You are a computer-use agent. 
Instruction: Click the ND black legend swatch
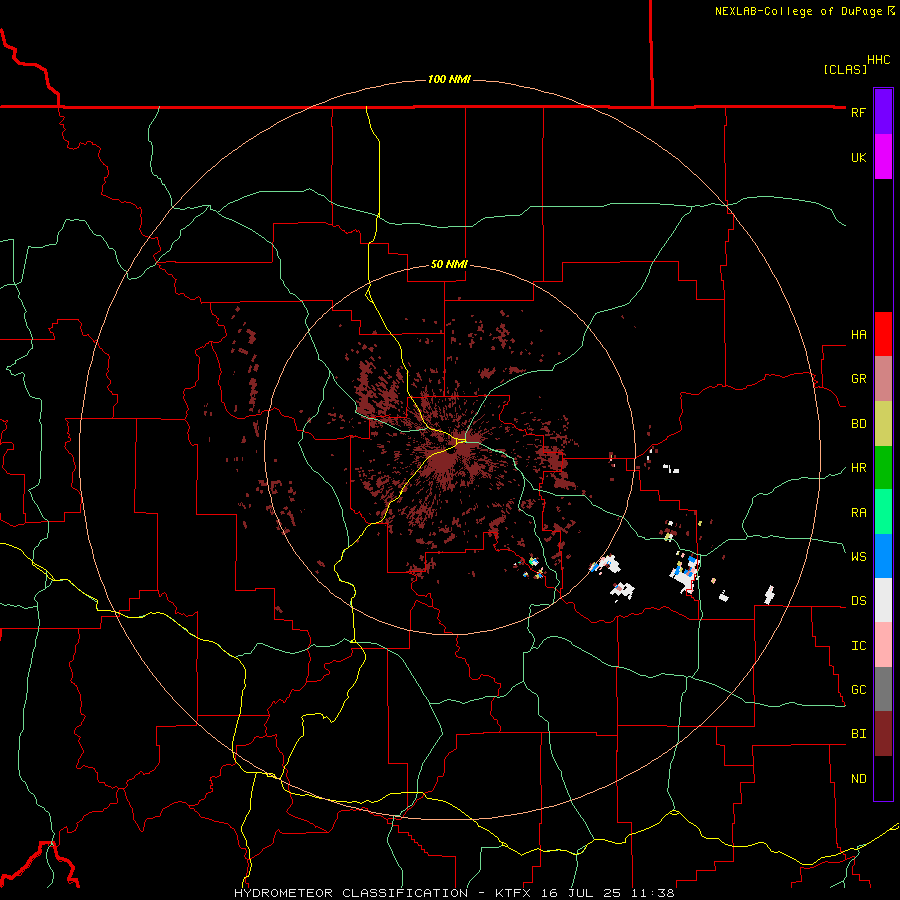[x=883, y=778]
